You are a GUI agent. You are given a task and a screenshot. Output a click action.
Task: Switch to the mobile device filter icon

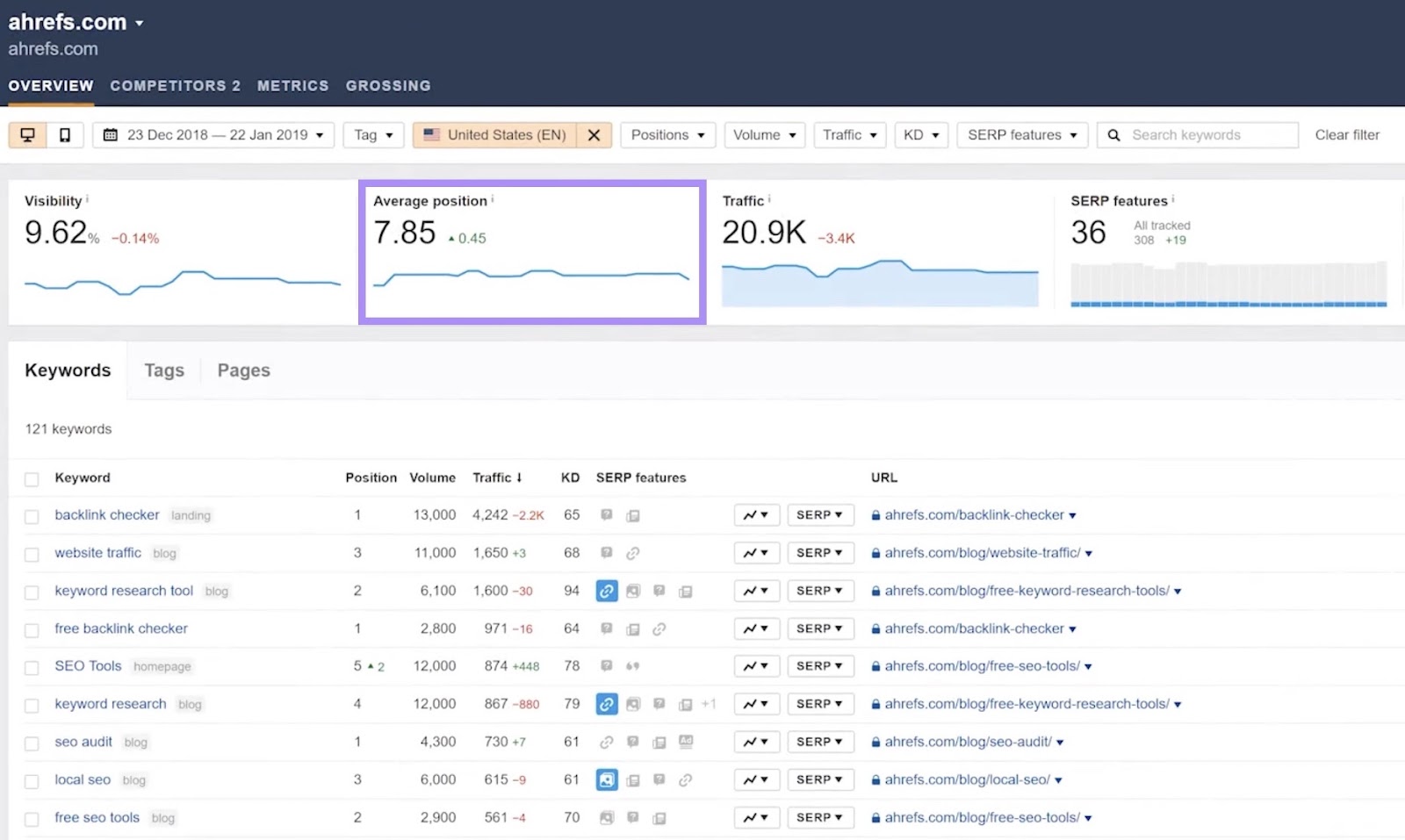[x=63, y=134]
